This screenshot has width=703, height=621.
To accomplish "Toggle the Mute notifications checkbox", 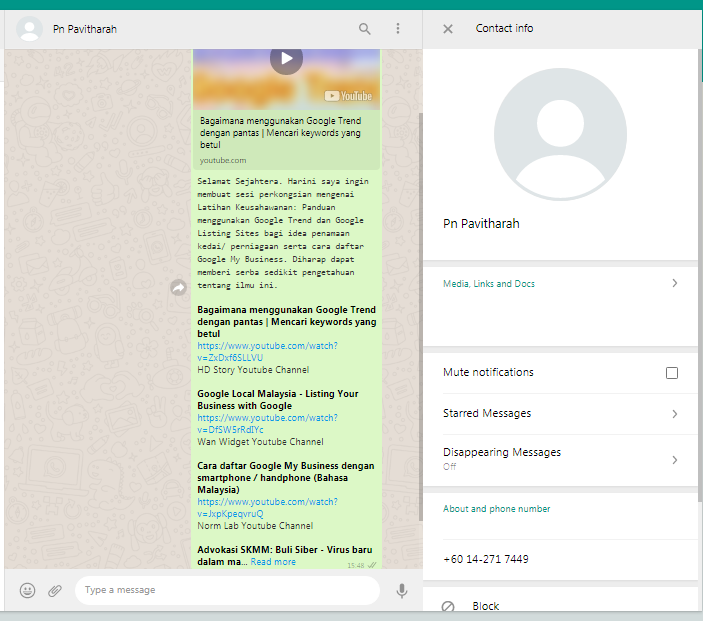I will pos(672,373).
